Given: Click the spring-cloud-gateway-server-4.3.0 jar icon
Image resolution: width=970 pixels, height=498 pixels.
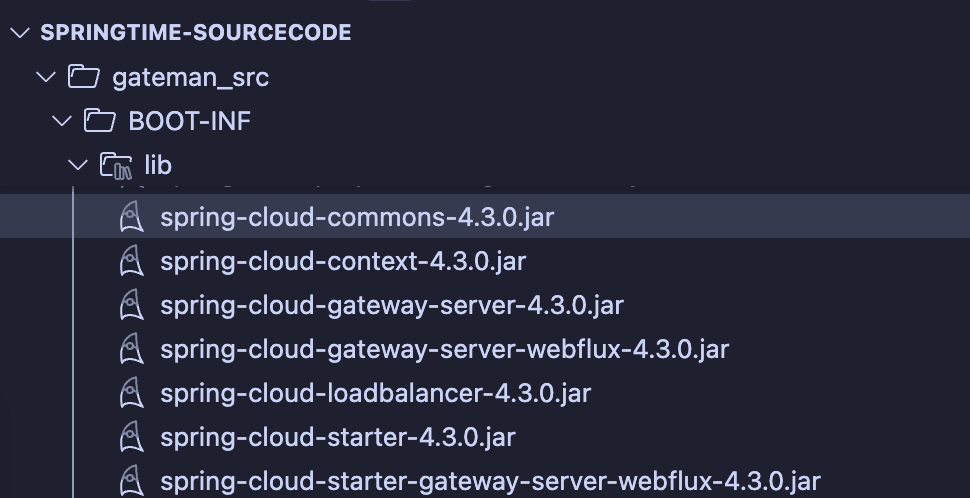Looking at the screenshot, I should 131,305.
